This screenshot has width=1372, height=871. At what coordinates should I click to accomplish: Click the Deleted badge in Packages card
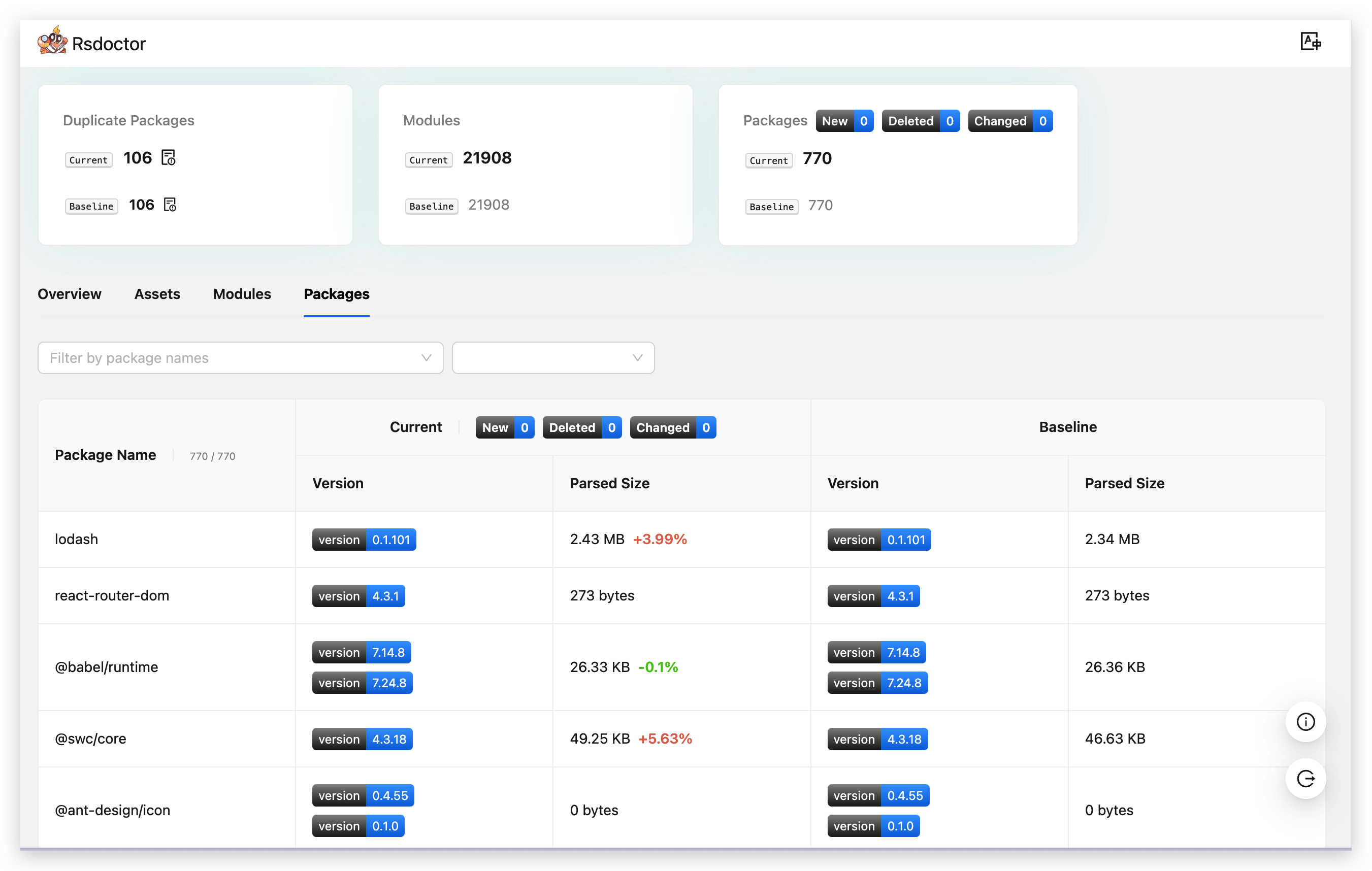tap(920, 121)
